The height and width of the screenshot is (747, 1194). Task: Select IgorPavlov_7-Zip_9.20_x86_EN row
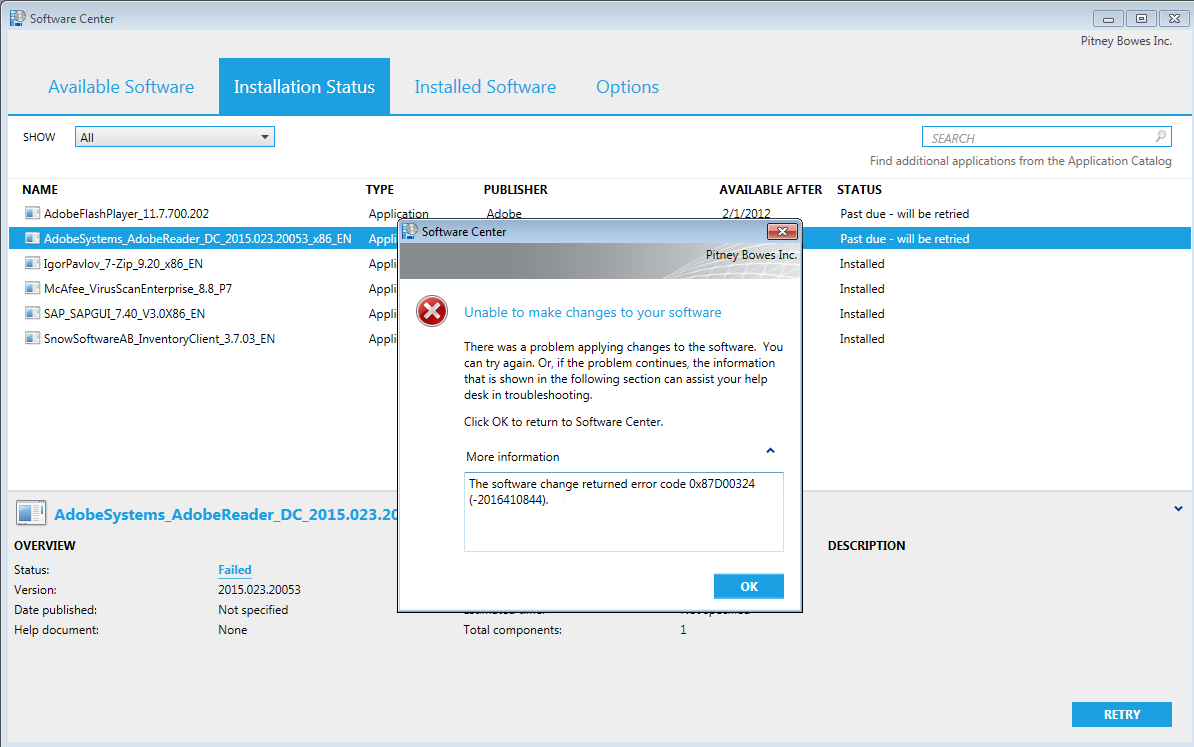coord(599,263)
